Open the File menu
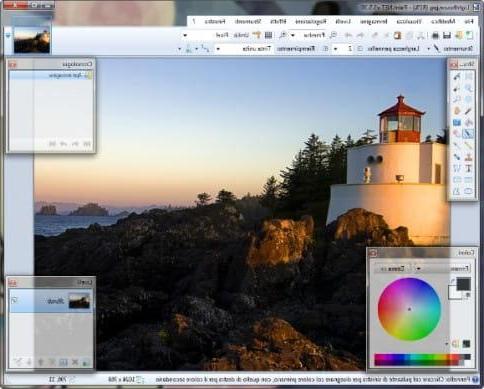 tap(469, 21)
